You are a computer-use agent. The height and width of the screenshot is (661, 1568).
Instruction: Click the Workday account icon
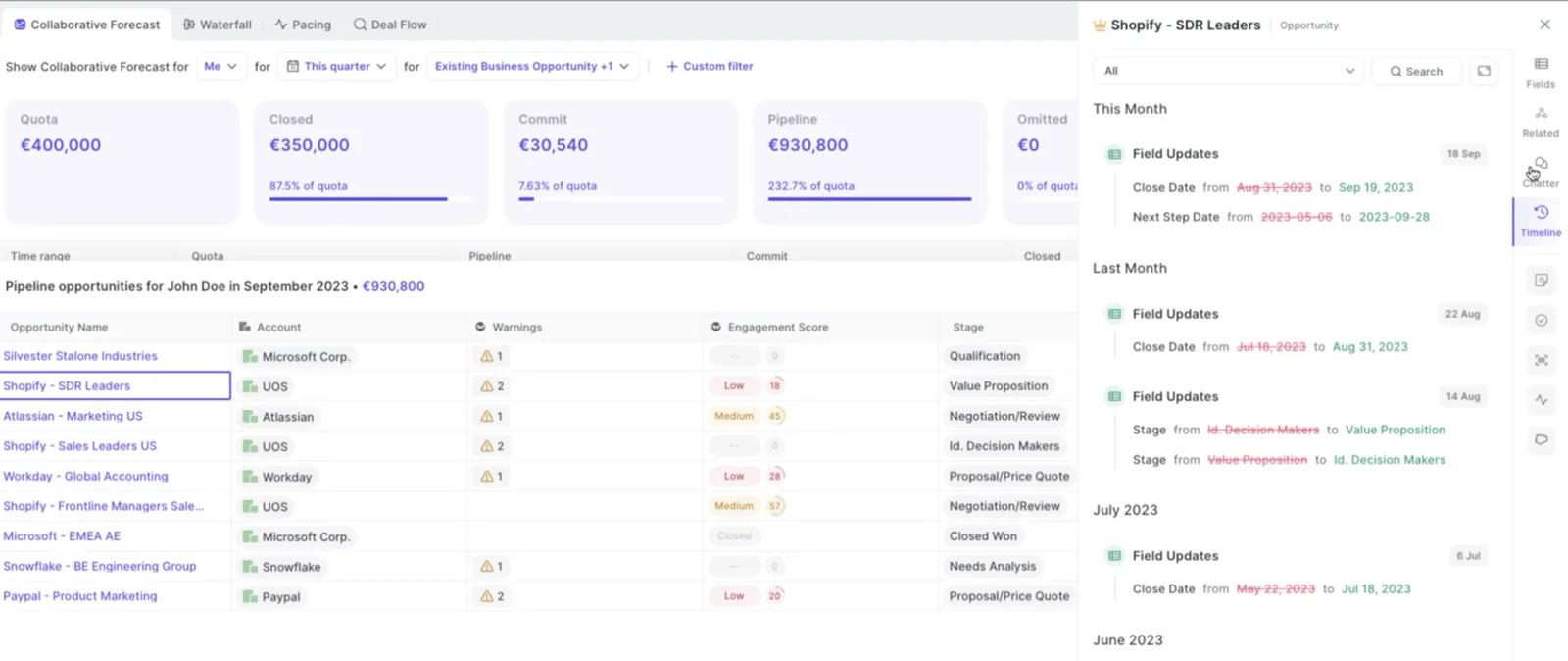[x=250, y=477]
